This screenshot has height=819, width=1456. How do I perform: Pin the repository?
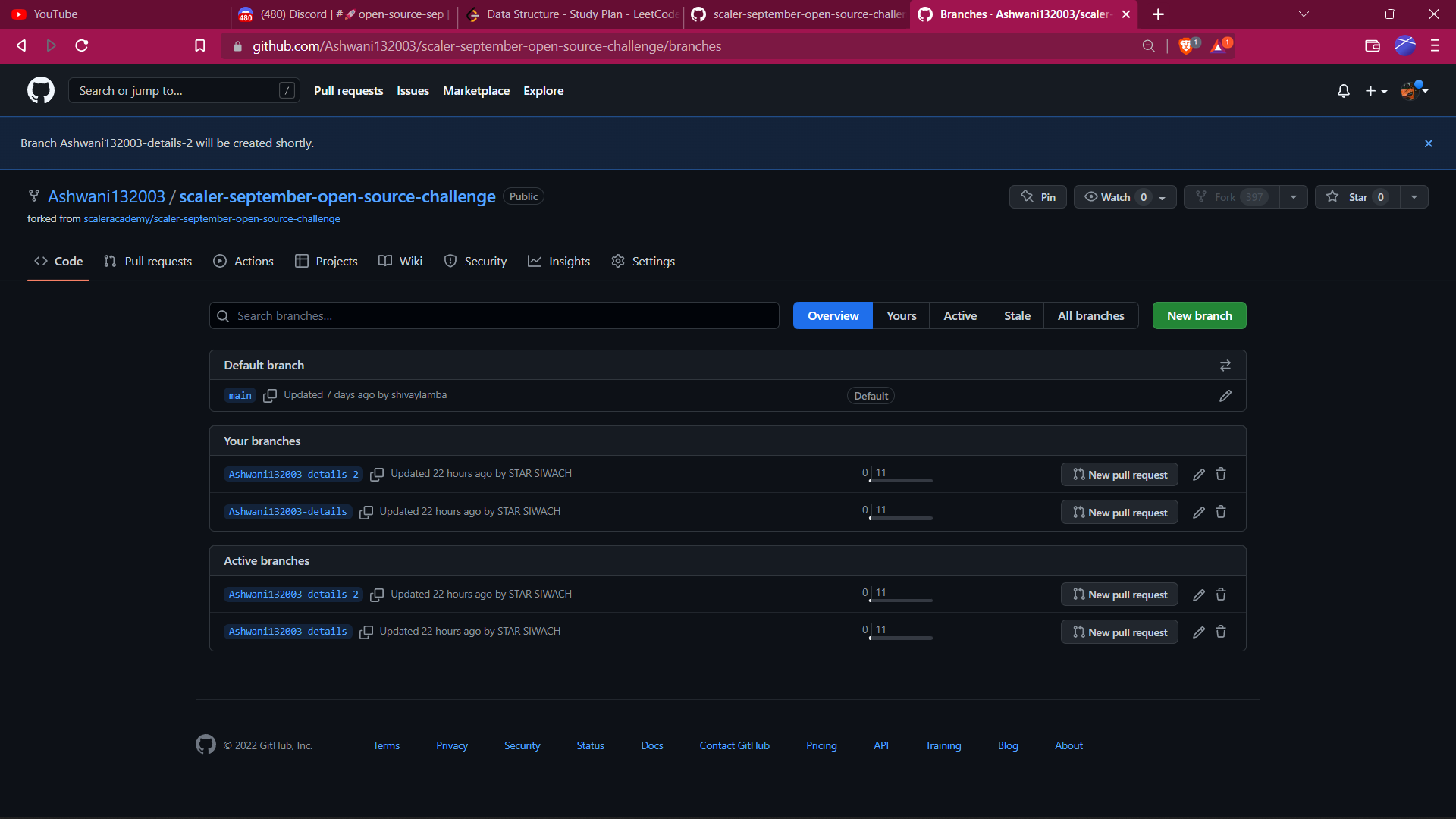[1038, 197]
